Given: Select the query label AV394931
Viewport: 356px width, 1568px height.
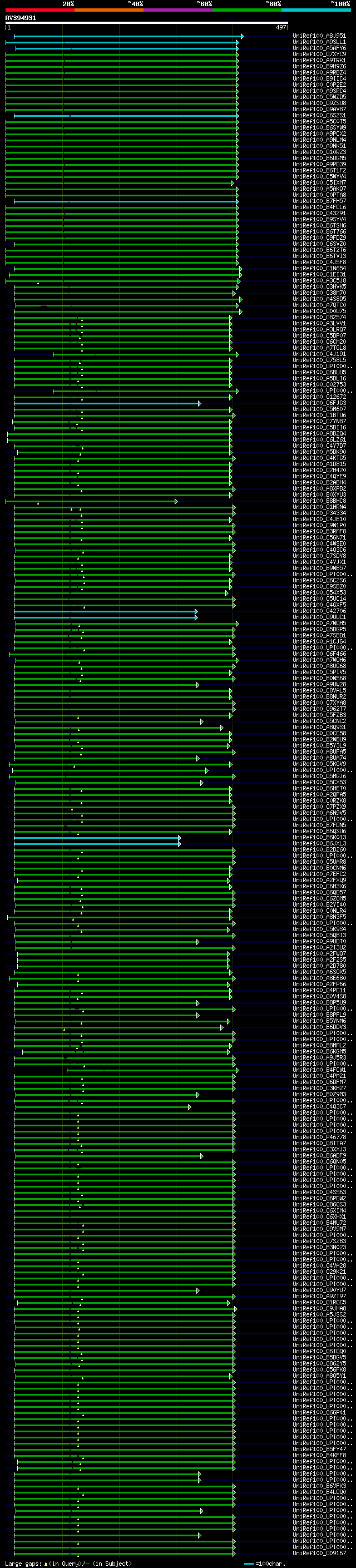Looking at the screenshot, I should coord(21,18).
